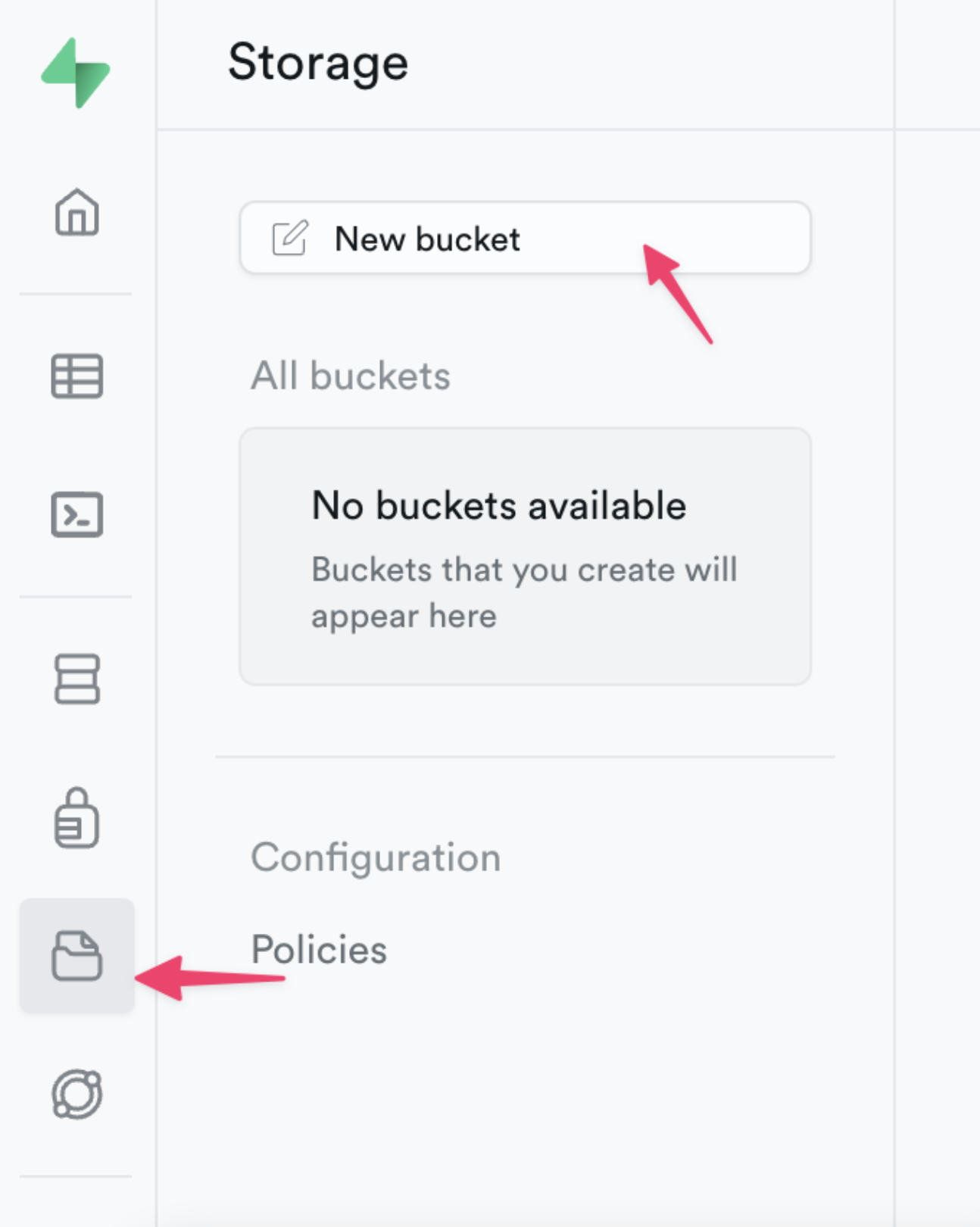The height and width of the screenshot is (1227, 980).
Task: Open the Table Editor icon
Action: (x=76, y=376)
